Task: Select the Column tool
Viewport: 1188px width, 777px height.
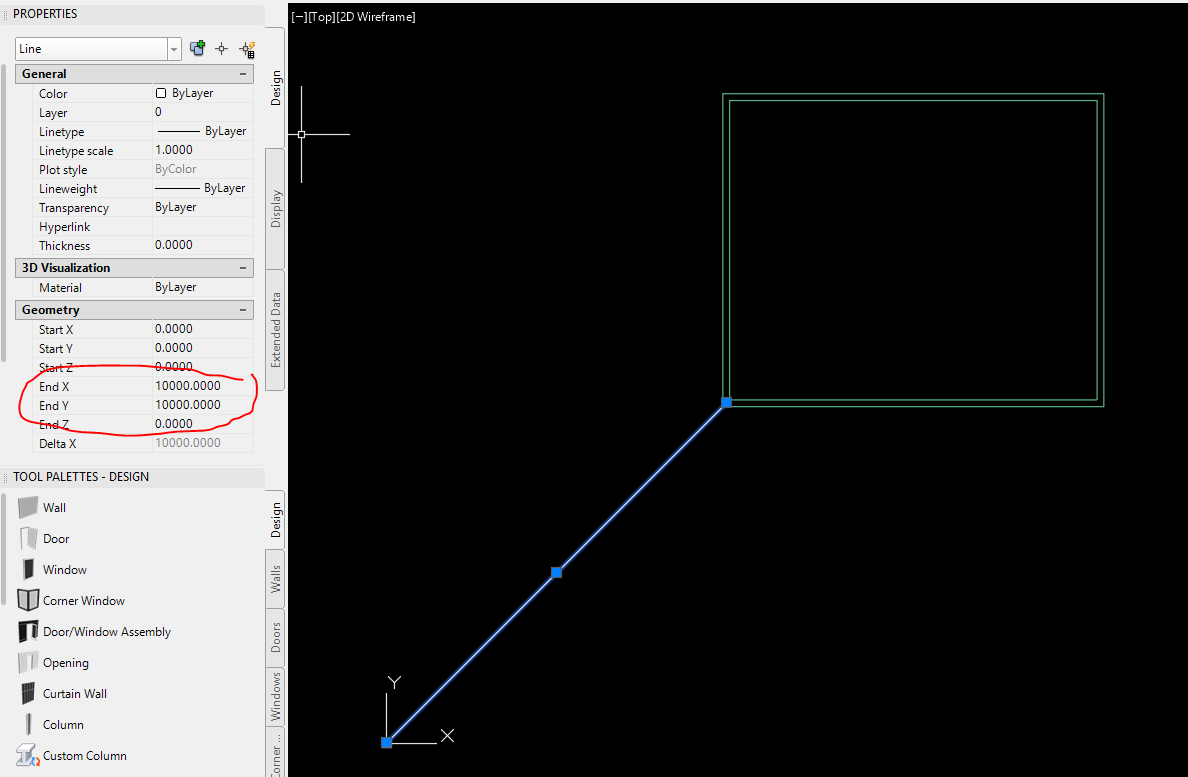Action: 63,725
